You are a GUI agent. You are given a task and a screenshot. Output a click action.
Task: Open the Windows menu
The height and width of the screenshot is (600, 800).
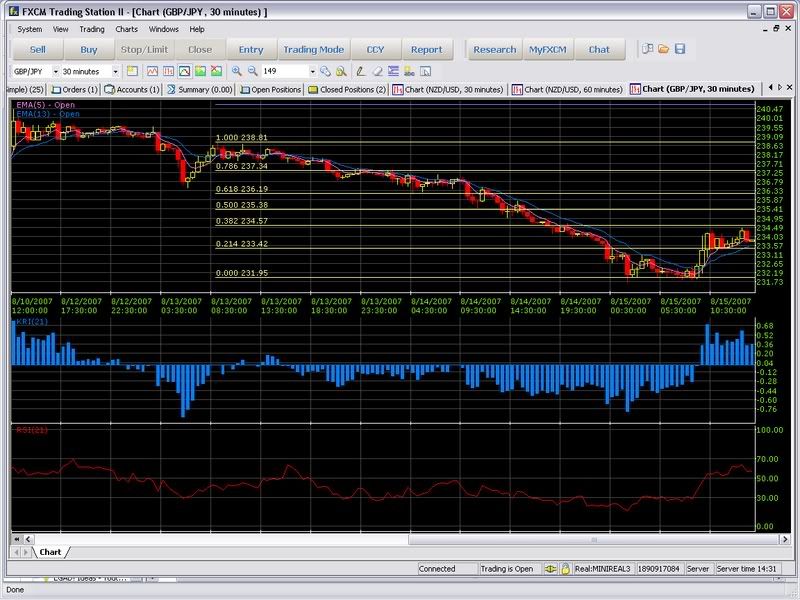tap(163, 29)
